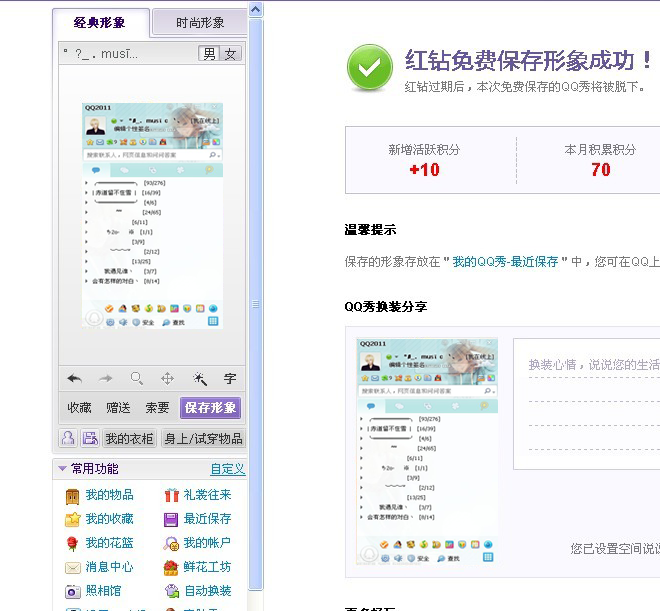Click the redo arrow icon
The image size is (660, 611).
(x=106, y=378)
